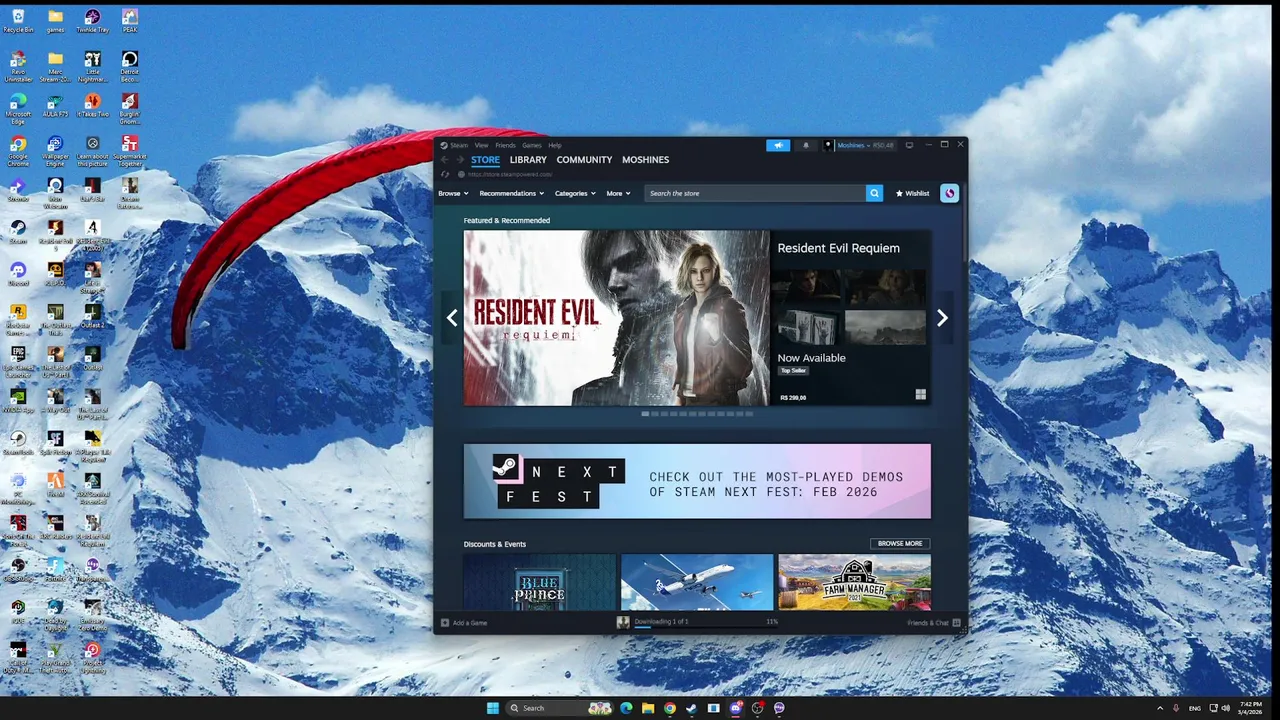Select the Discord desktop icon
Screen dimensions: 1280x720
pos(18,274)
